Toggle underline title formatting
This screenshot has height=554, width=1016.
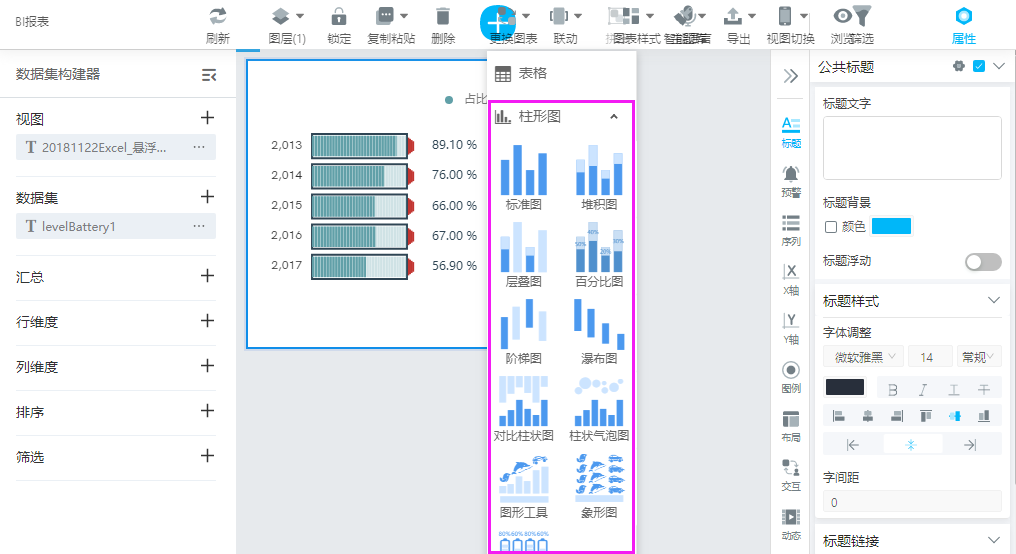954,389
